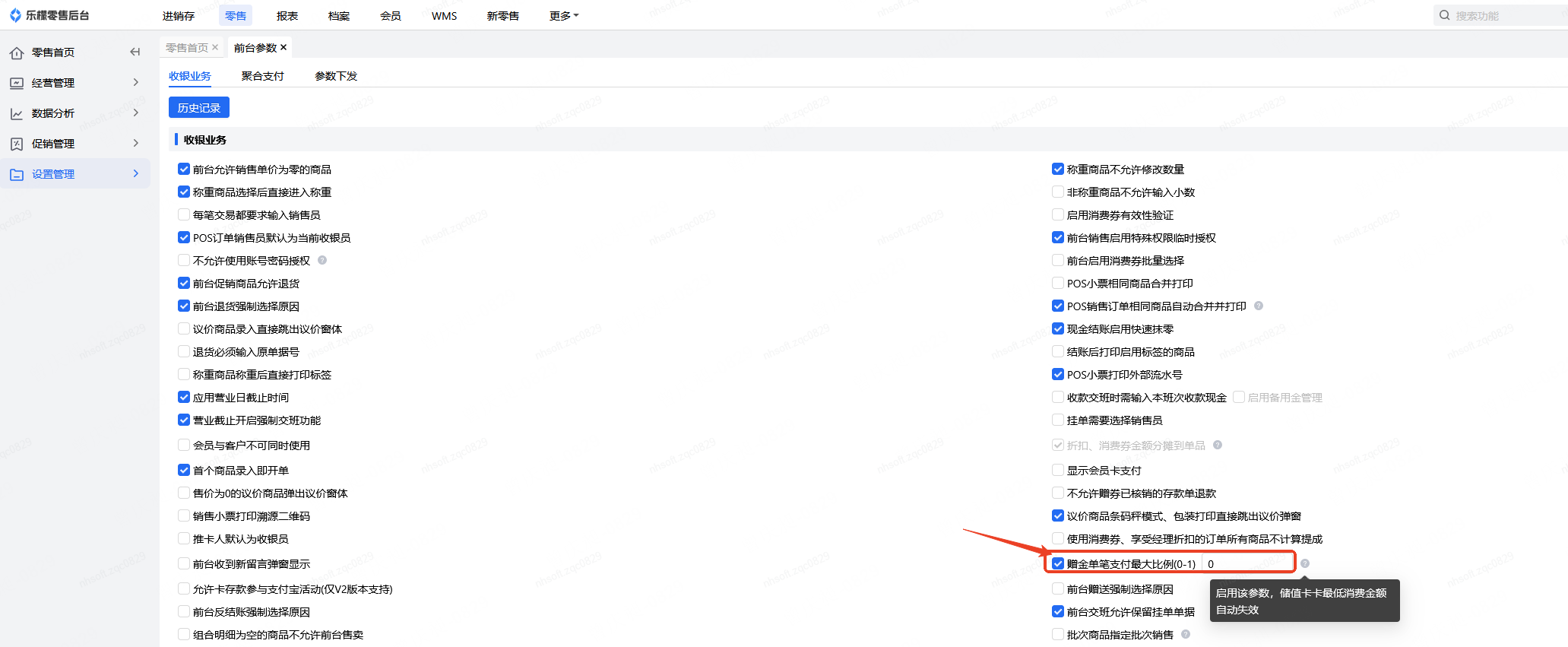This screenshot has height=647, width=1568.
Task: Expand the 促销管理 menu chevron
Action: [136, 143]
